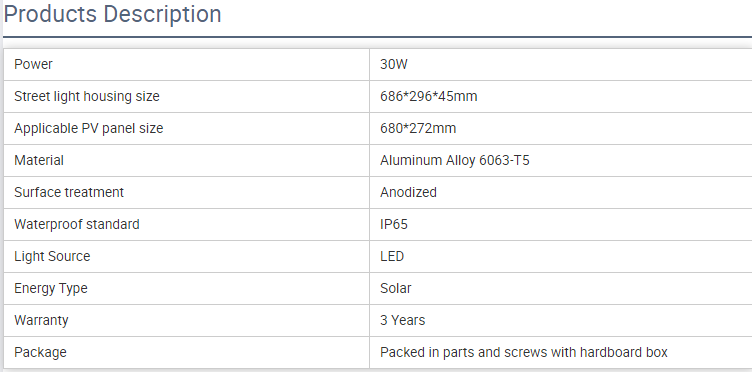Select the Energy Type label
The height and width of the screenshot is (372, 752).
click(x=51, y=289)
